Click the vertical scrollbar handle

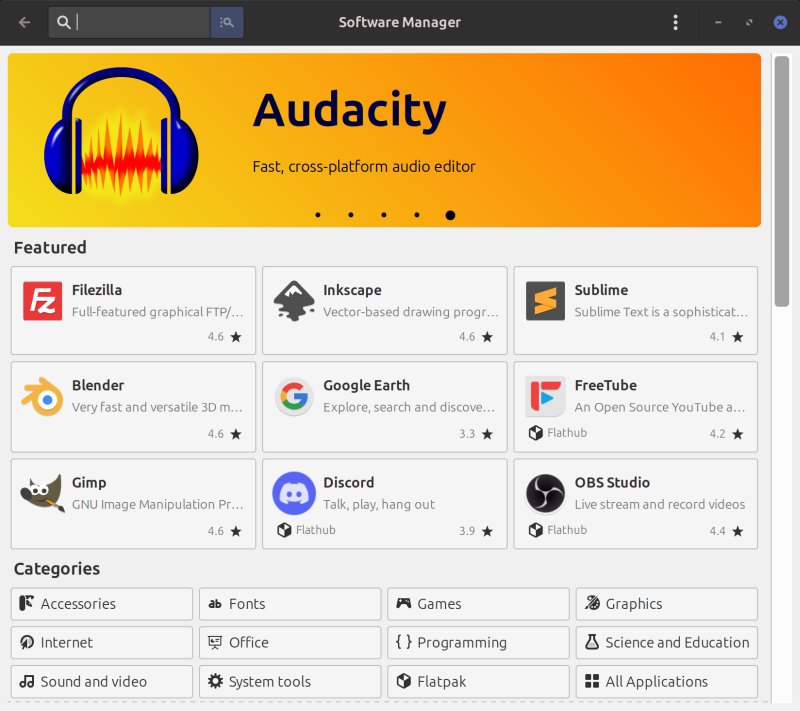coord(781,181)
